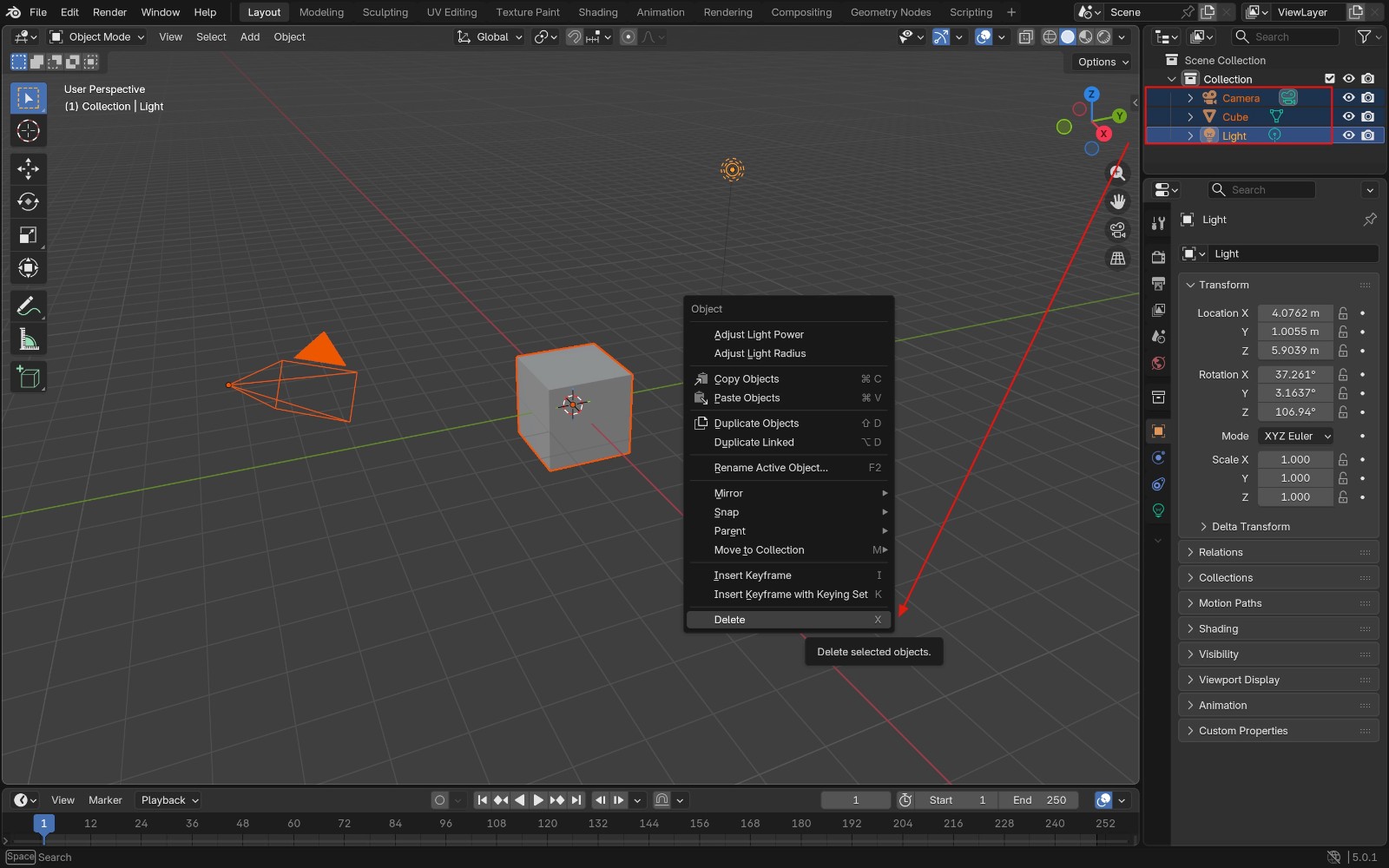This screenshot has height=868, width=1389.
Task: Toggle the camera view icon
Action: (1117, 230)
